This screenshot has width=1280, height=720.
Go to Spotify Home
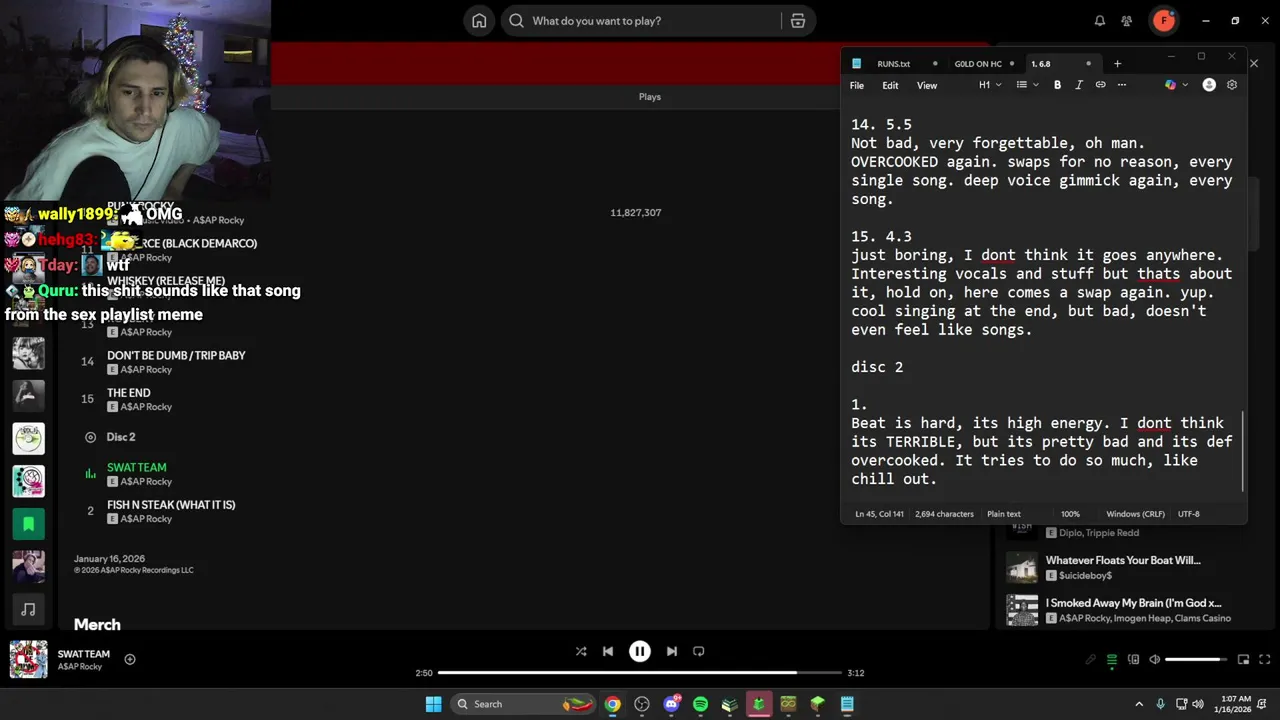pyautogui.click(x=479, y=21)
